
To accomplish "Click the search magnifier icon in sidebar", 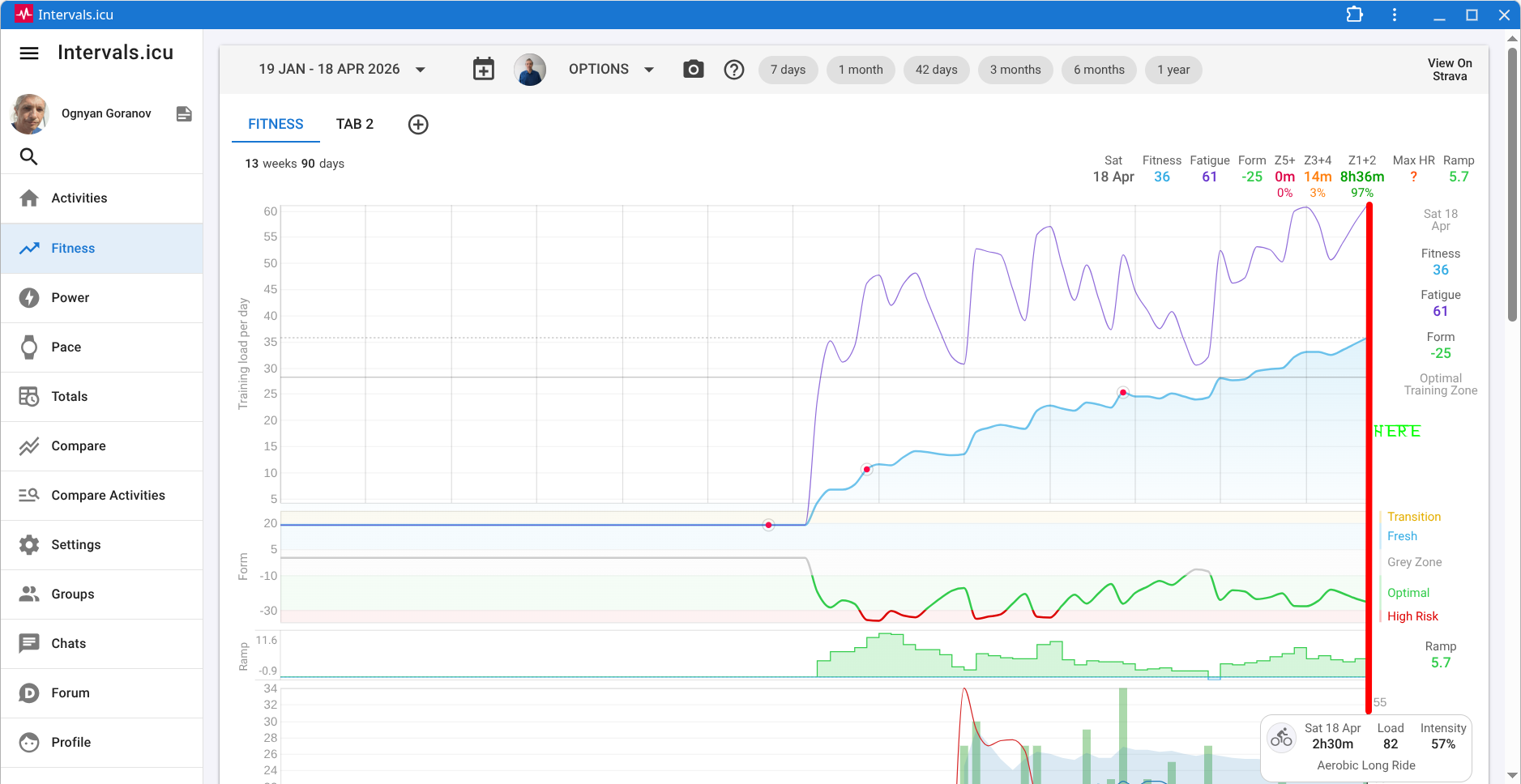I will pos(29,156).
